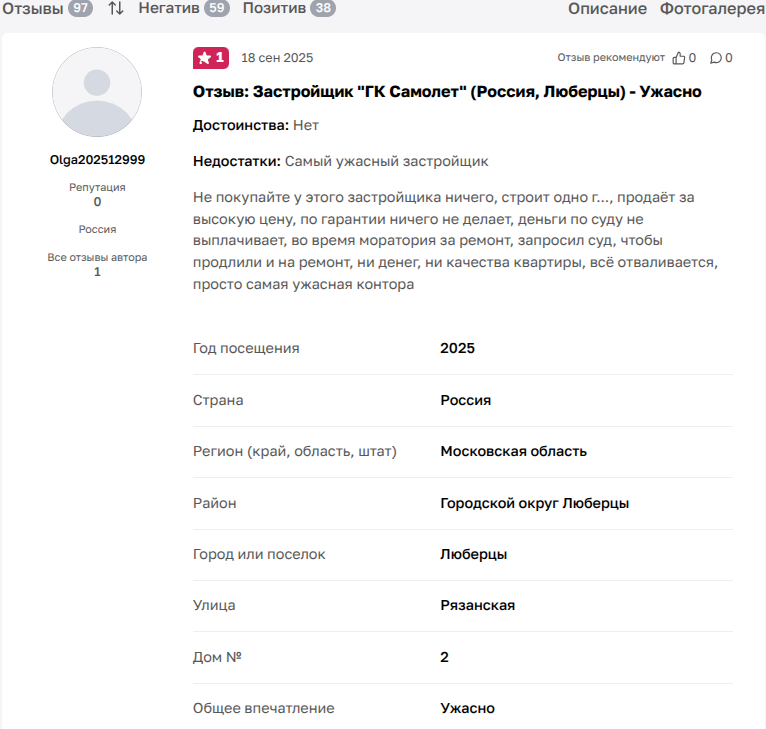The width and height of the screenshot is (766, 729).
Task: Click the reputation value under Репутация
Action: click(97, 201)
